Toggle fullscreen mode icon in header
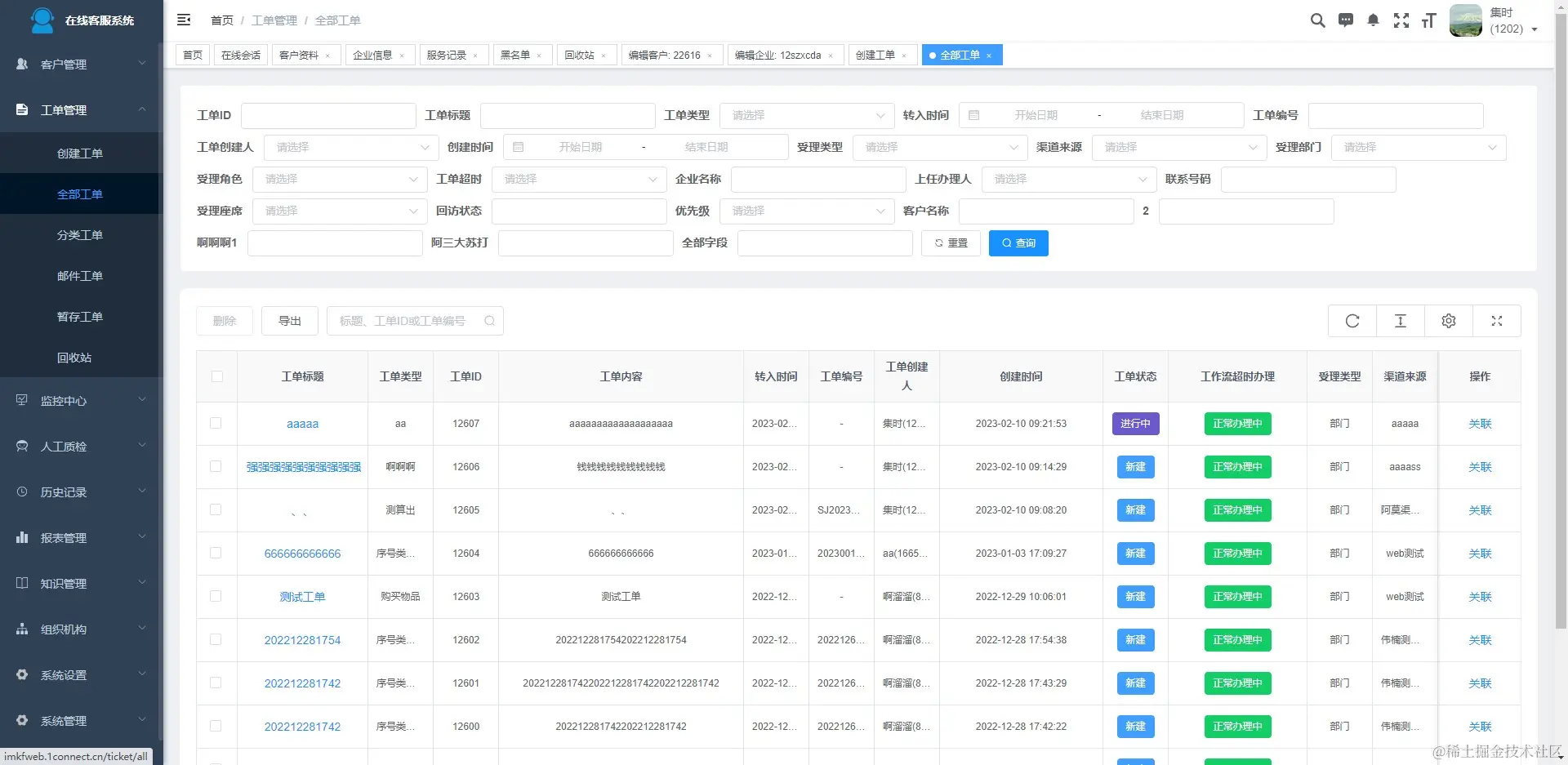The height and width of the screenshot is (765, 1568). pyautogui.click(x=1401, y=20)
